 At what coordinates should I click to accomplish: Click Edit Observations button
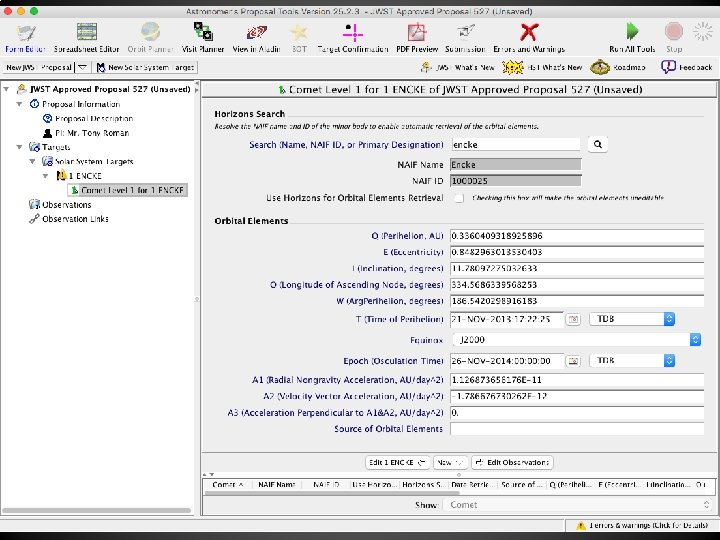(512, 462)
